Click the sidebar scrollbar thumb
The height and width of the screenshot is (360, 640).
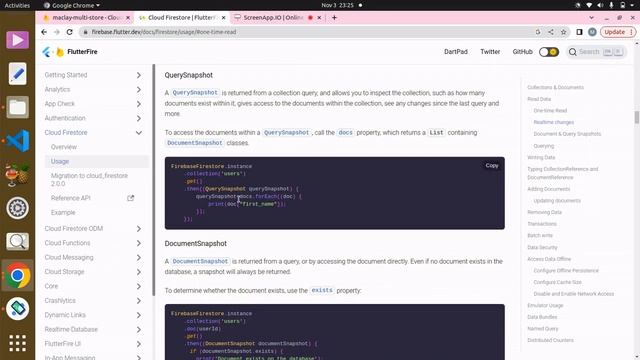coord(153,180)
